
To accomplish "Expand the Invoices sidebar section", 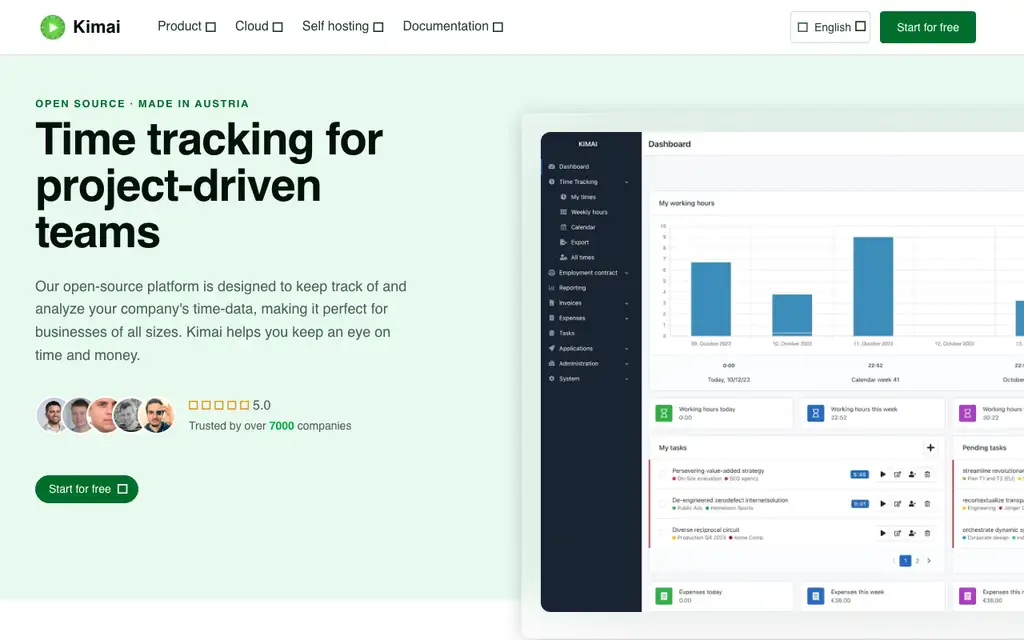I will 626,303.
